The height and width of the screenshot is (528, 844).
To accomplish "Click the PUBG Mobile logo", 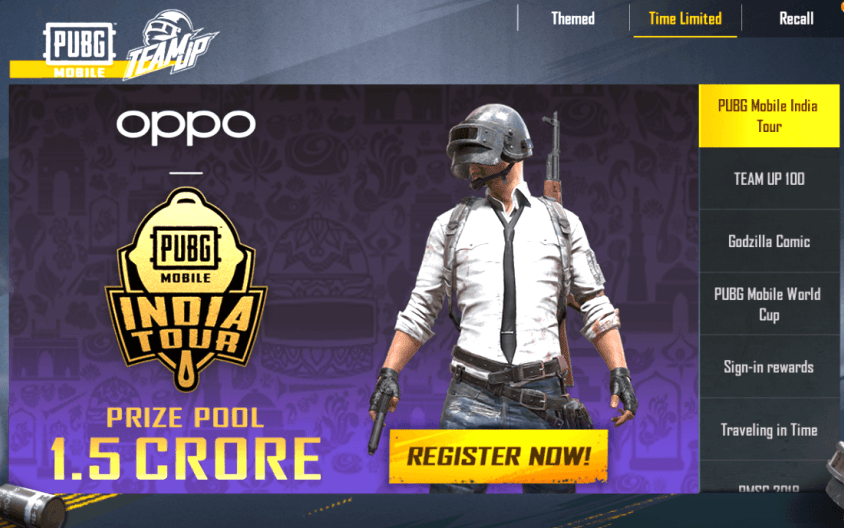I will point(79,50).
